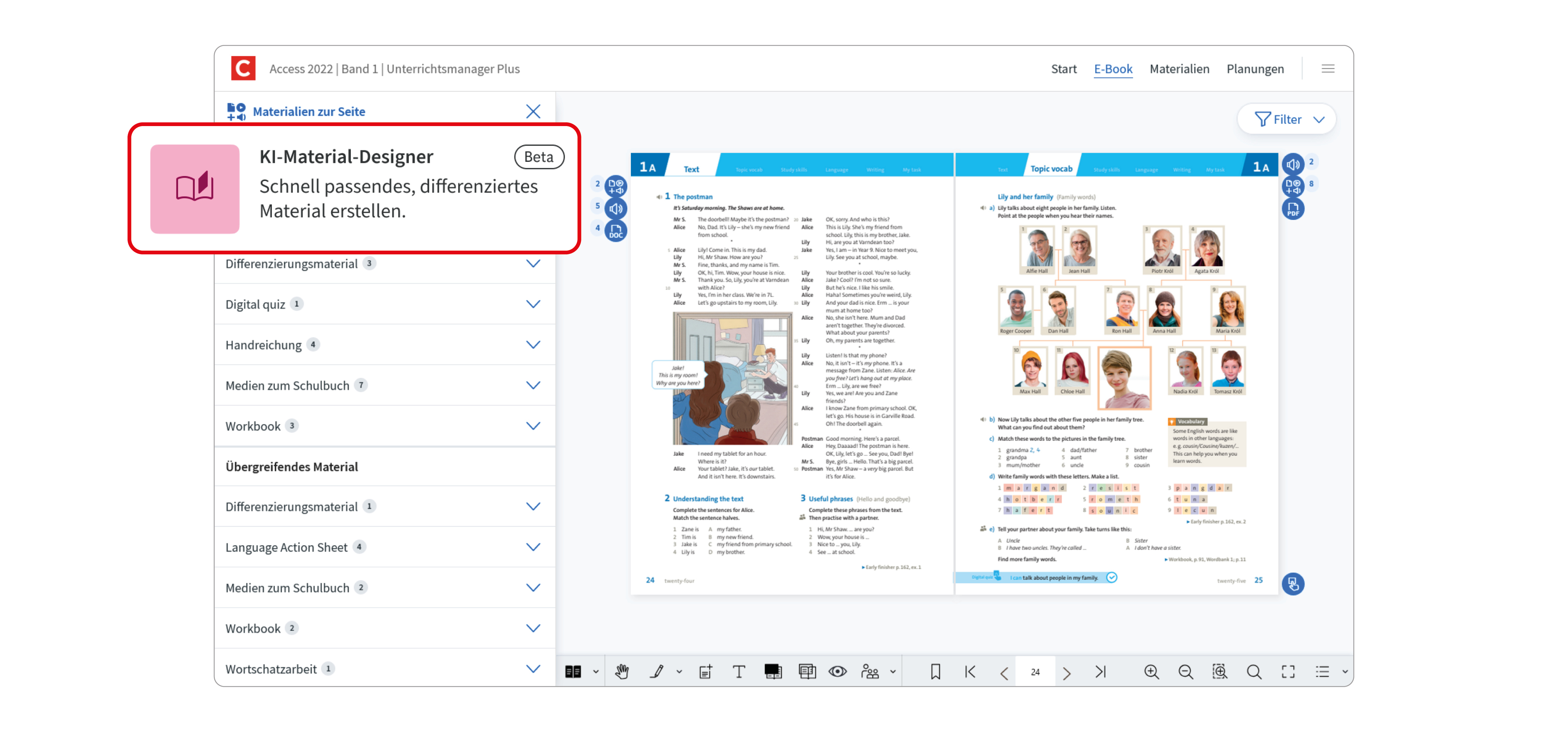Screen dimensions: 1568x732
Task: Open the DOC material icon beside the left page
Action: click(x=615, y=231)
